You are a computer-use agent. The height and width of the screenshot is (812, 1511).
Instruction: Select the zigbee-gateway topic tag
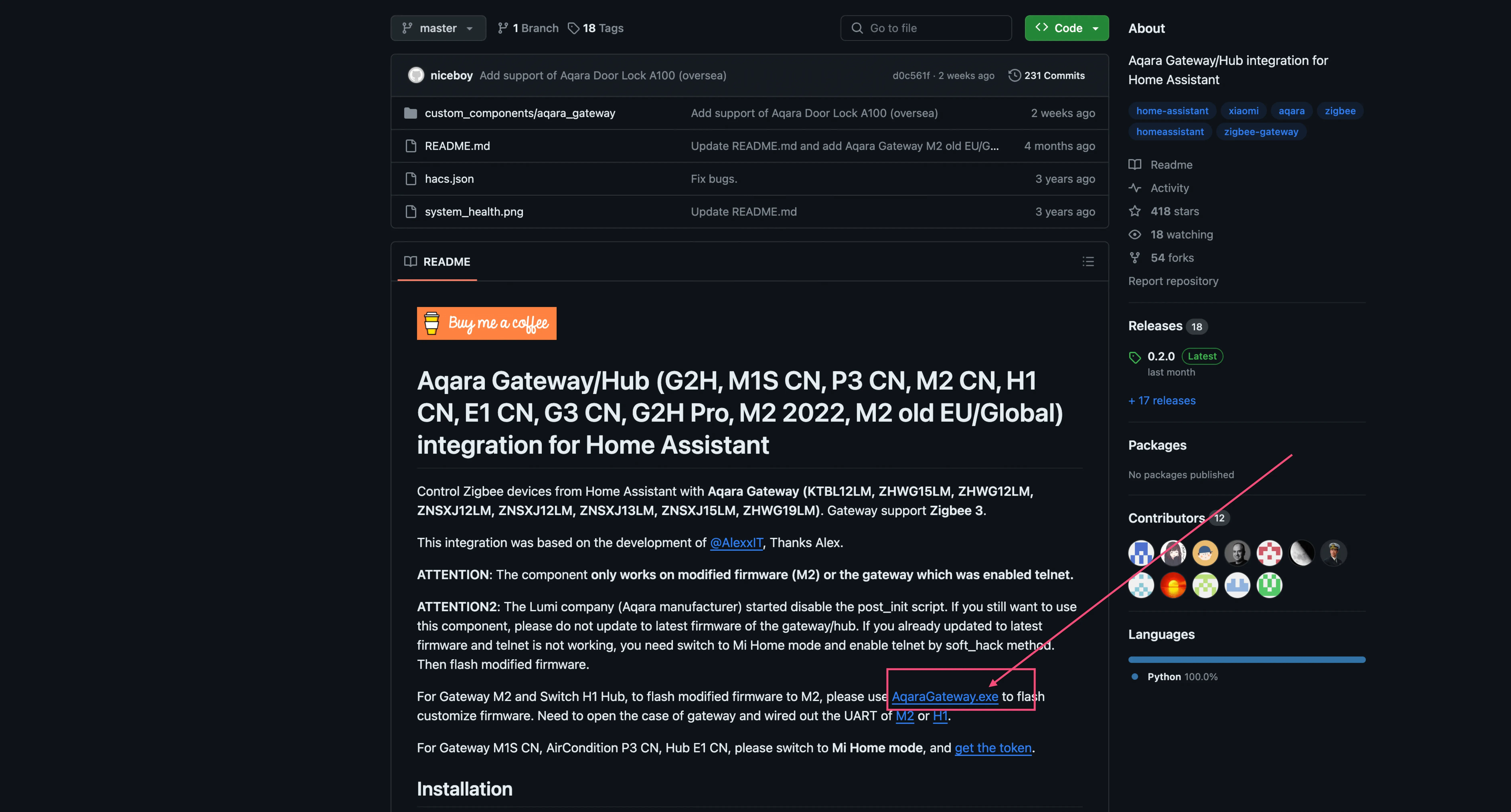1261,132
